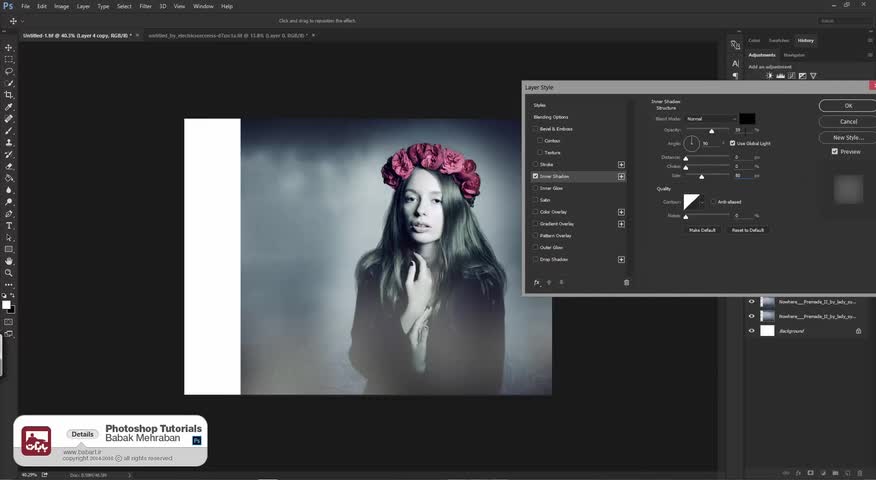Select the Blur tool
876x480 pixels.
[x=9, y=190]
